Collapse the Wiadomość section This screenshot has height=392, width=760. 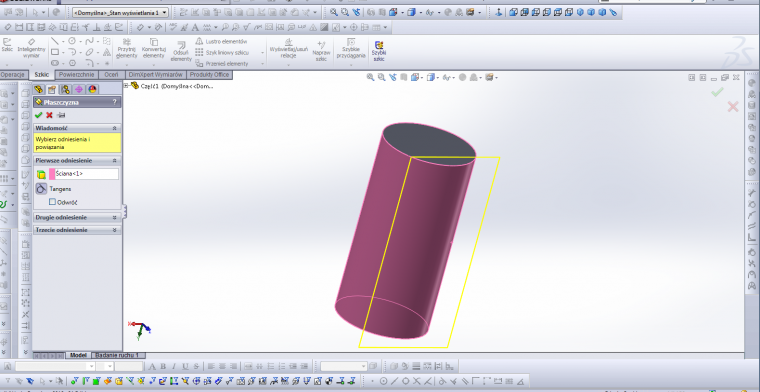[114, 128]
